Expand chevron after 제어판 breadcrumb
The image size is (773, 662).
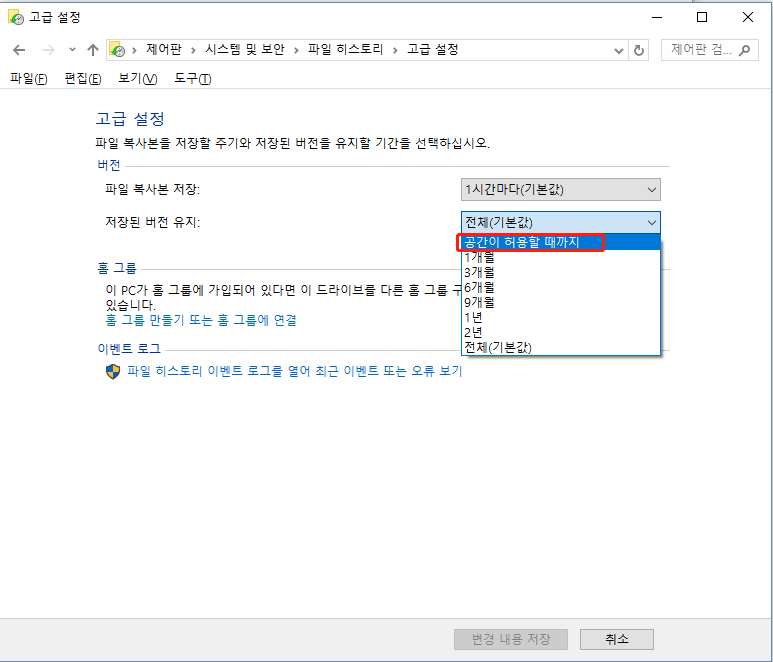(193, 50)
